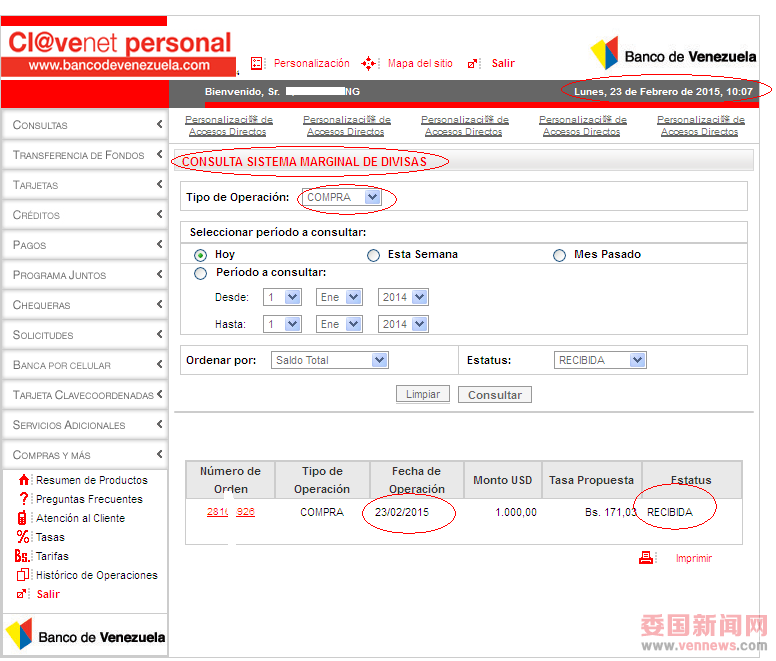Click the Imprimir link
Viewport: 776px width, 661px height.
click(694, 558)
